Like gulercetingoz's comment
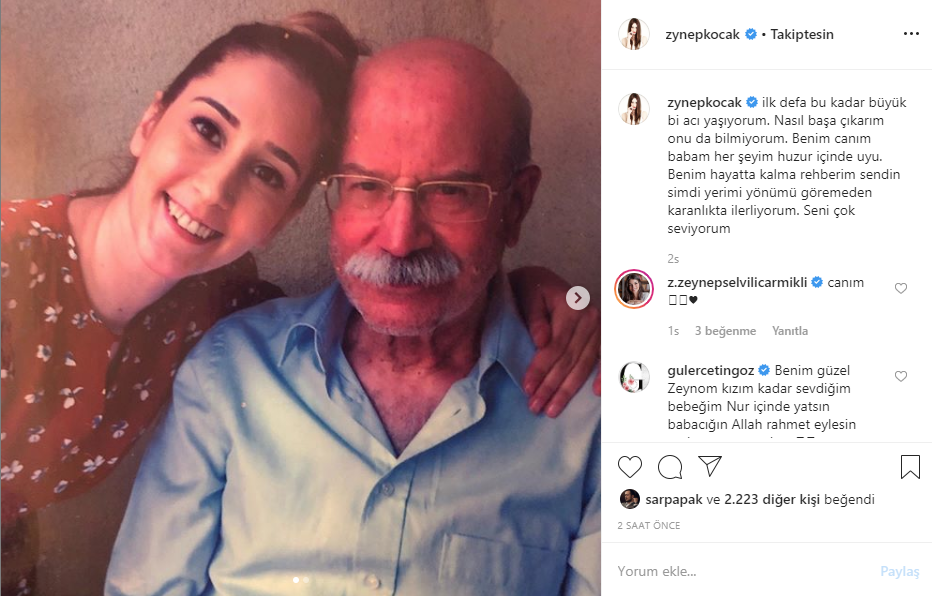 [x=901, y=377]
